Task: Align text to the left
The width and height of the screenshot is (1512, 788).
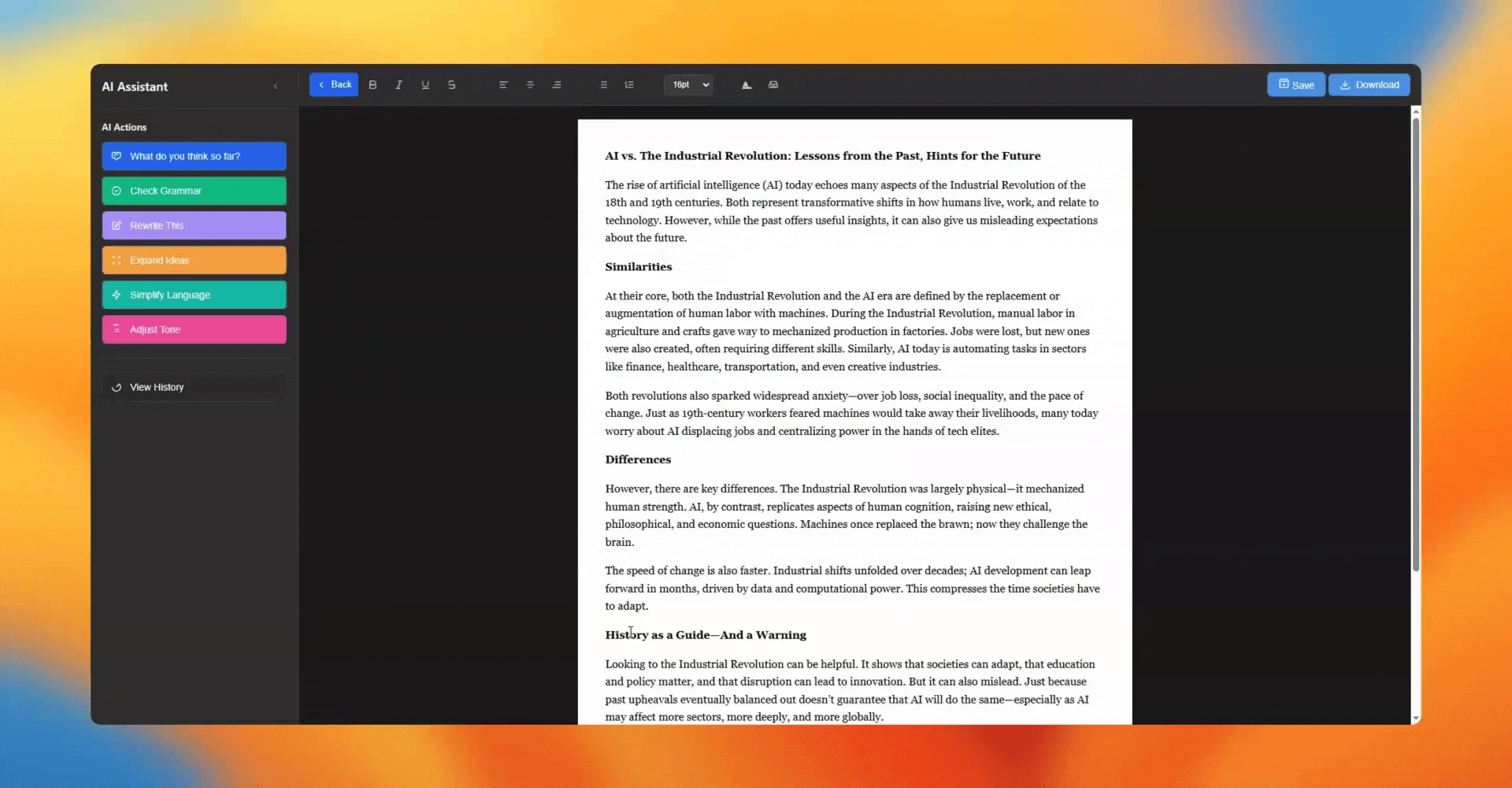Action: [x=503, y=85]
